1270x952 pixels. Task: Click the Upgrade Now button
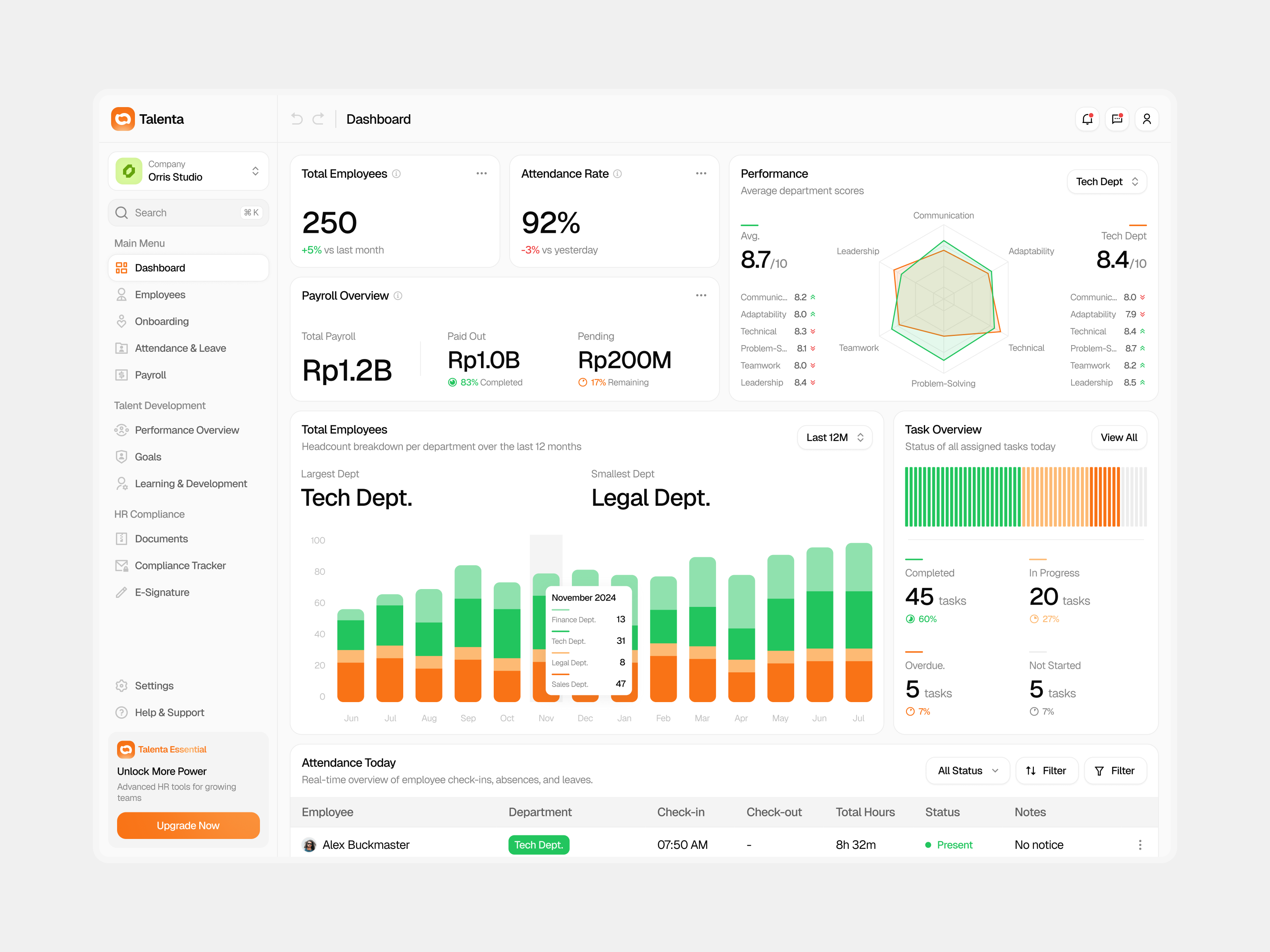tap(188, 825)
